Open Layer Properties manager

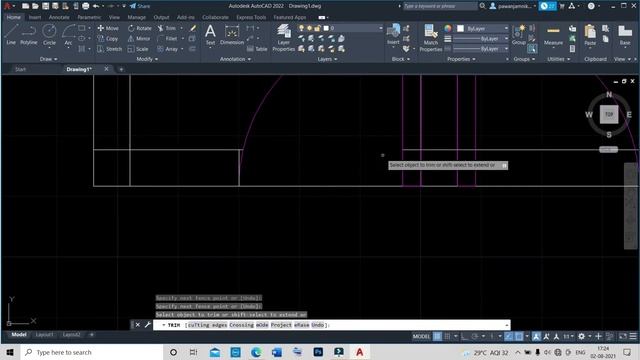283,38
